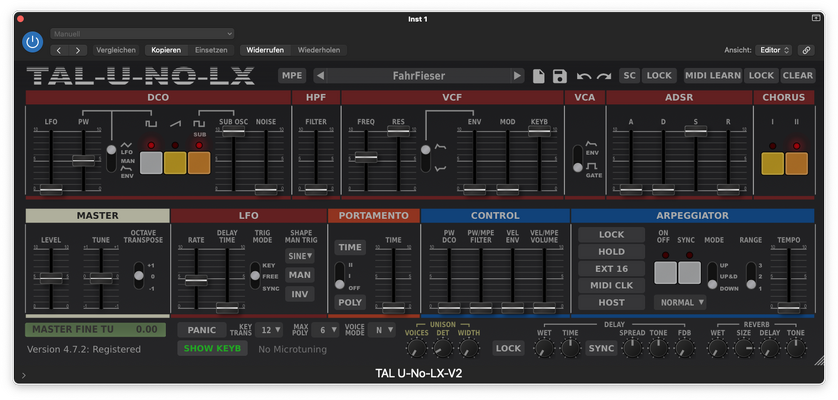The height and width of the screenshot is (400, 838).
Task: Flip the LFO TRIG MODE switch
Action: click(255, 275)
